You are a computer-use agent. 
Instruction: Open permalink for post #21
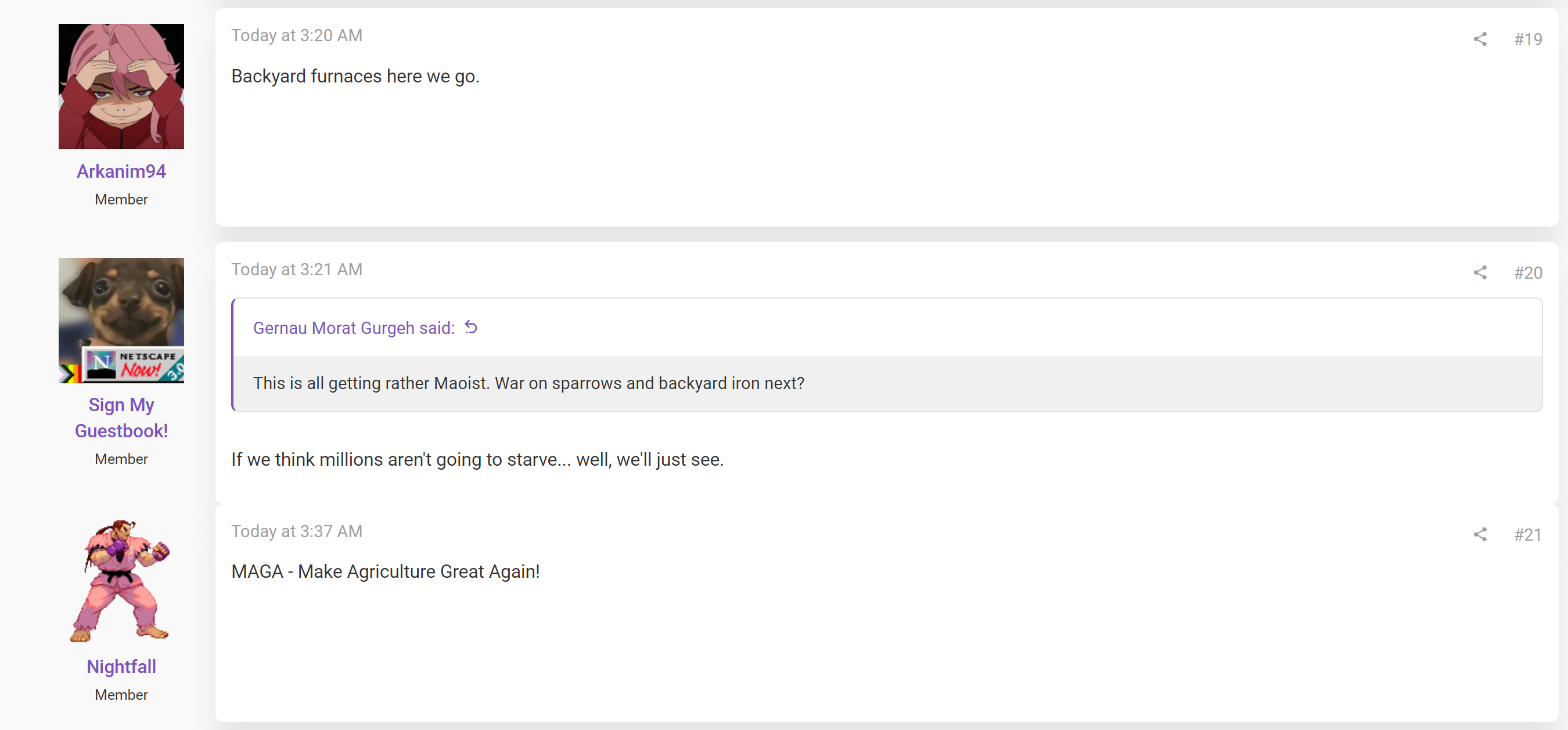1528,534
